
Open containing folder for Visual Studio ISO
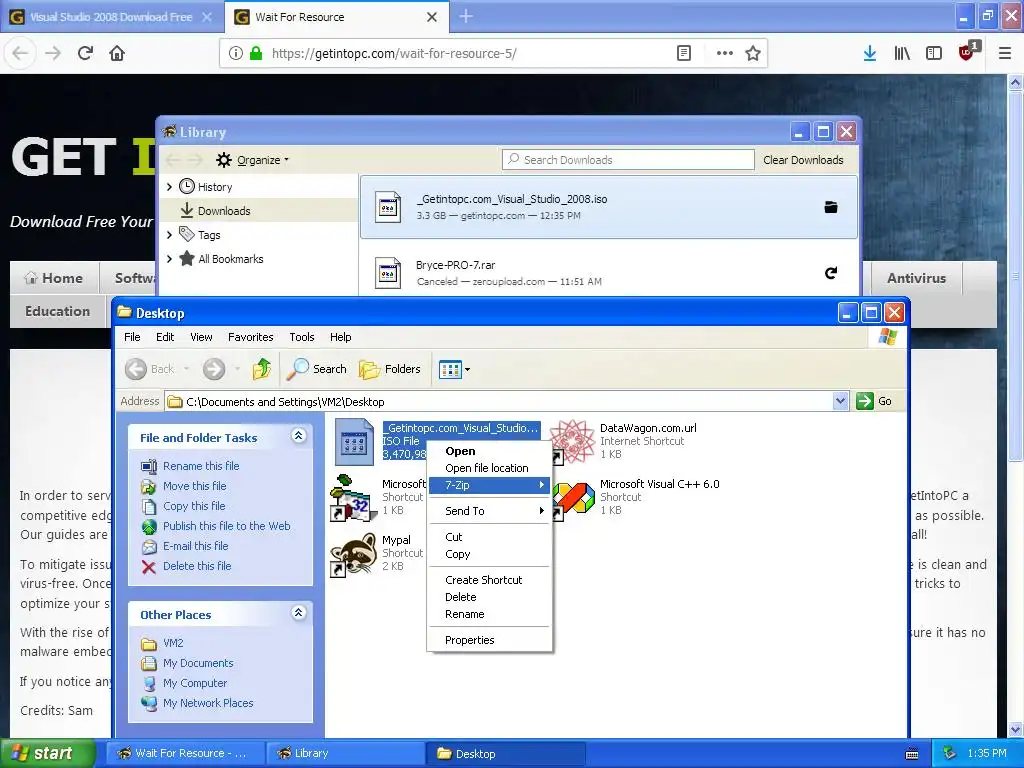coord(831,207)
